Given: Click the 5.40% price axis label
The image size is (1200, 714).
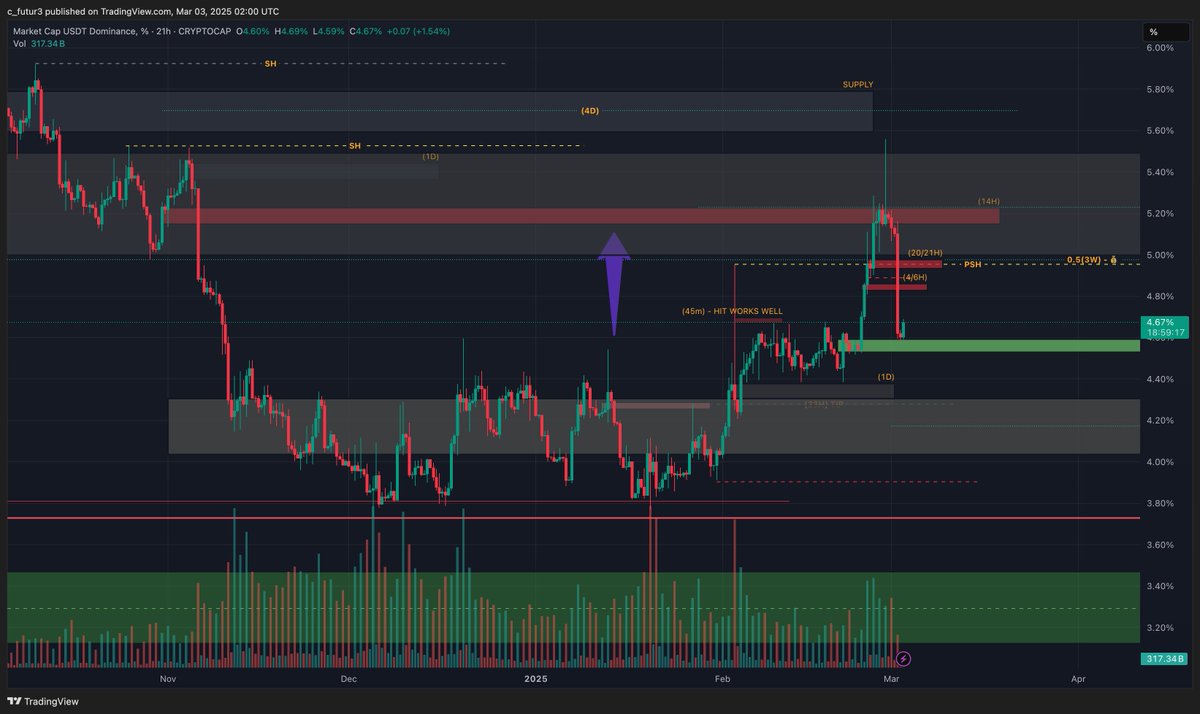Looking at the screenshot, I should point(1160,172).
